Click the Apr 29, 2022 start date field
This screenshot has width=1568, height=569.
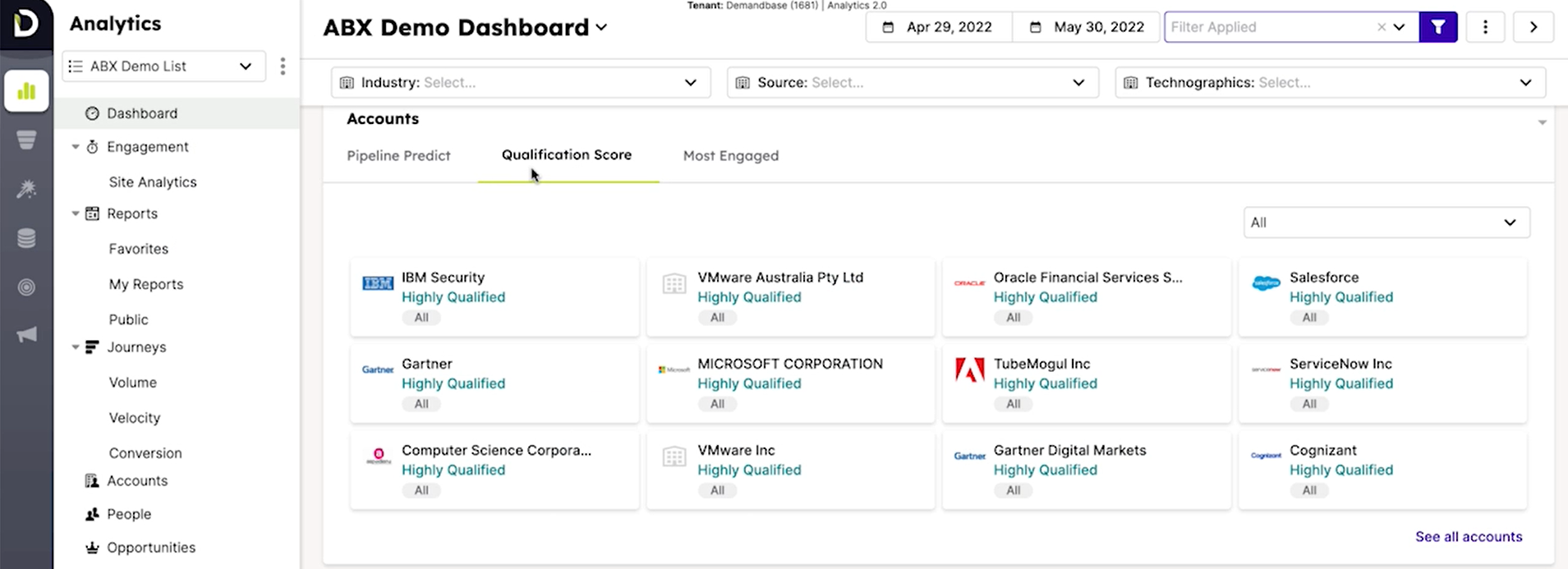939,27
